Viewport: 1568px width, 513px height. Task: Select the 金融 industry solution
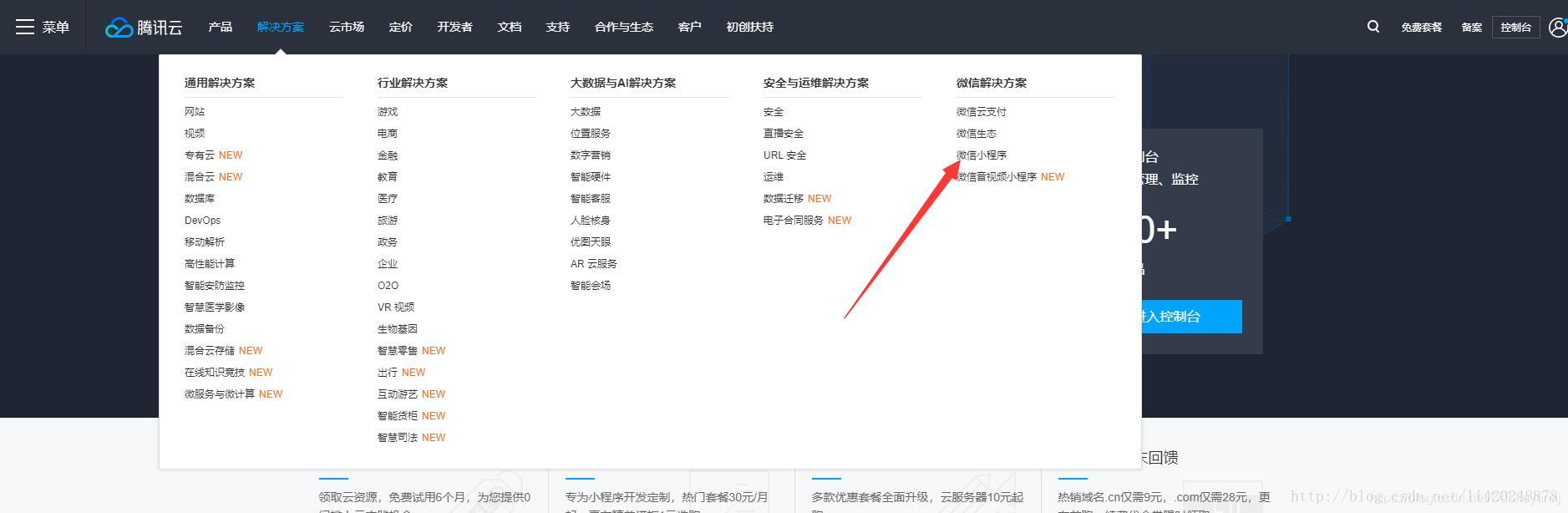tap(388, 155)
